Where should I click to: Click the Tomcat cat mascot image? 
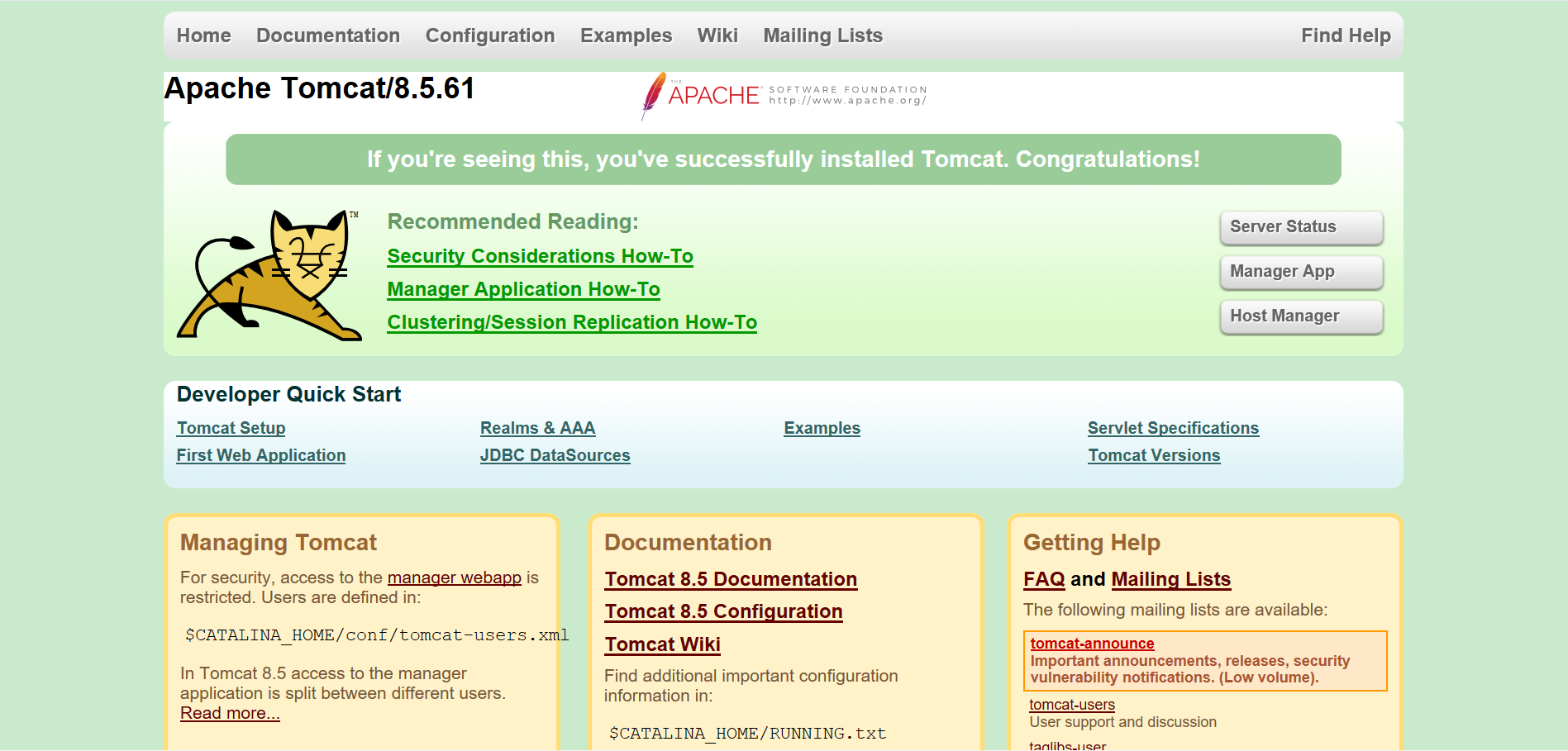(x=269, y=274)
